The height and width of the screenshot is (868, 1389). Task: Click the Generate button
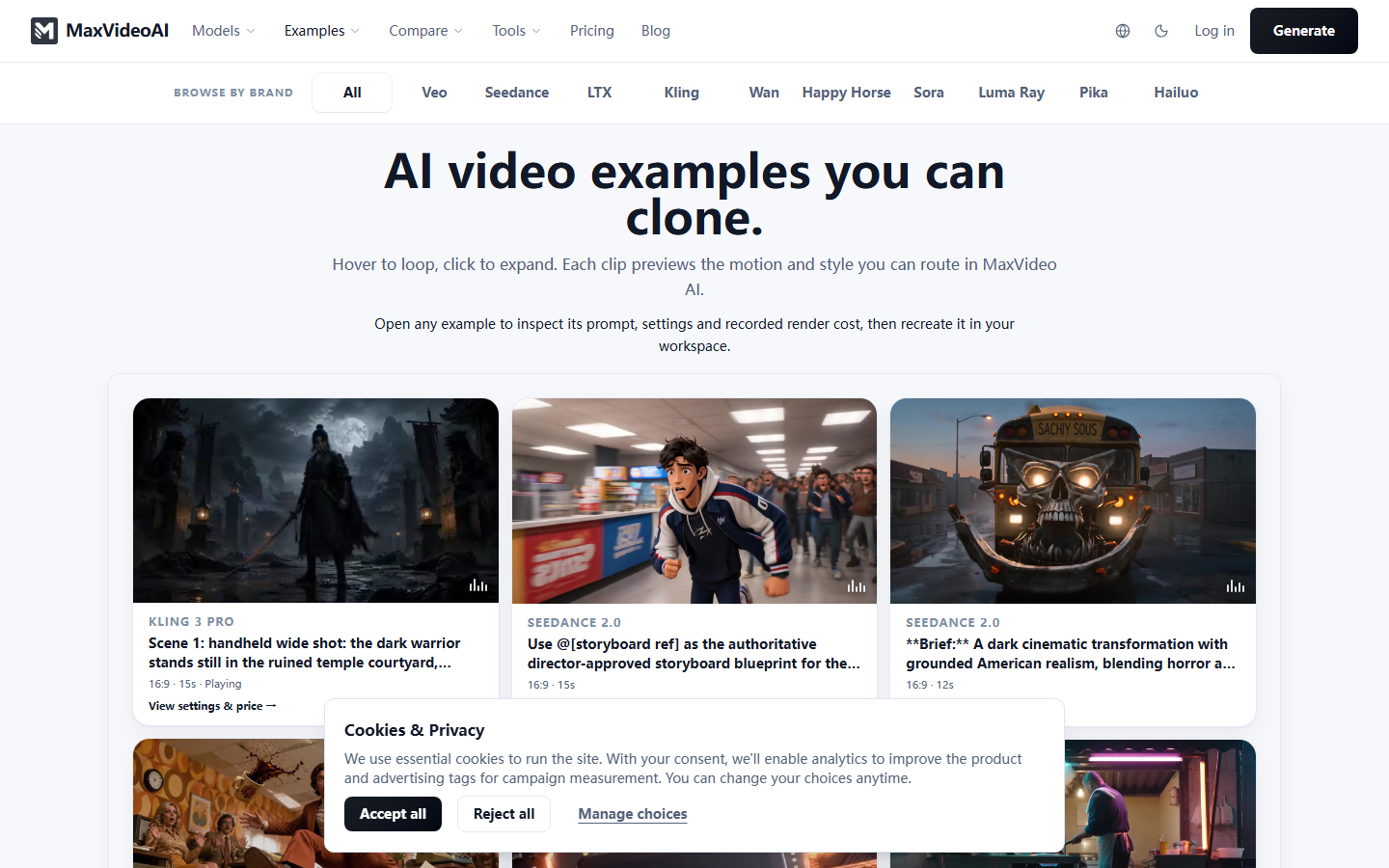tap(1304, 31)
